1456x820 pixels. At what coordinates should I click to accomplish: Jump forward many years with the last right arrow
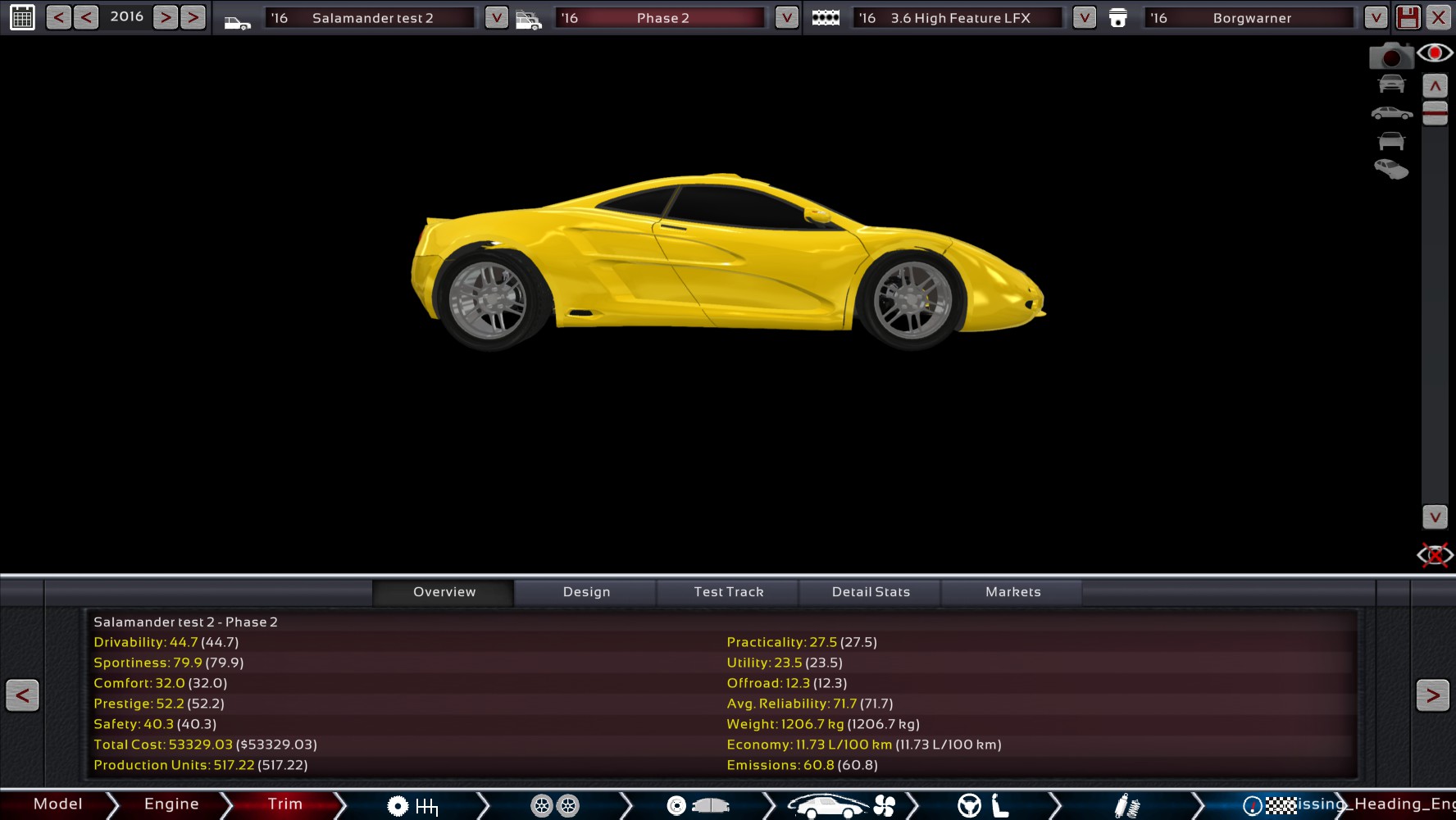point(193,17)
